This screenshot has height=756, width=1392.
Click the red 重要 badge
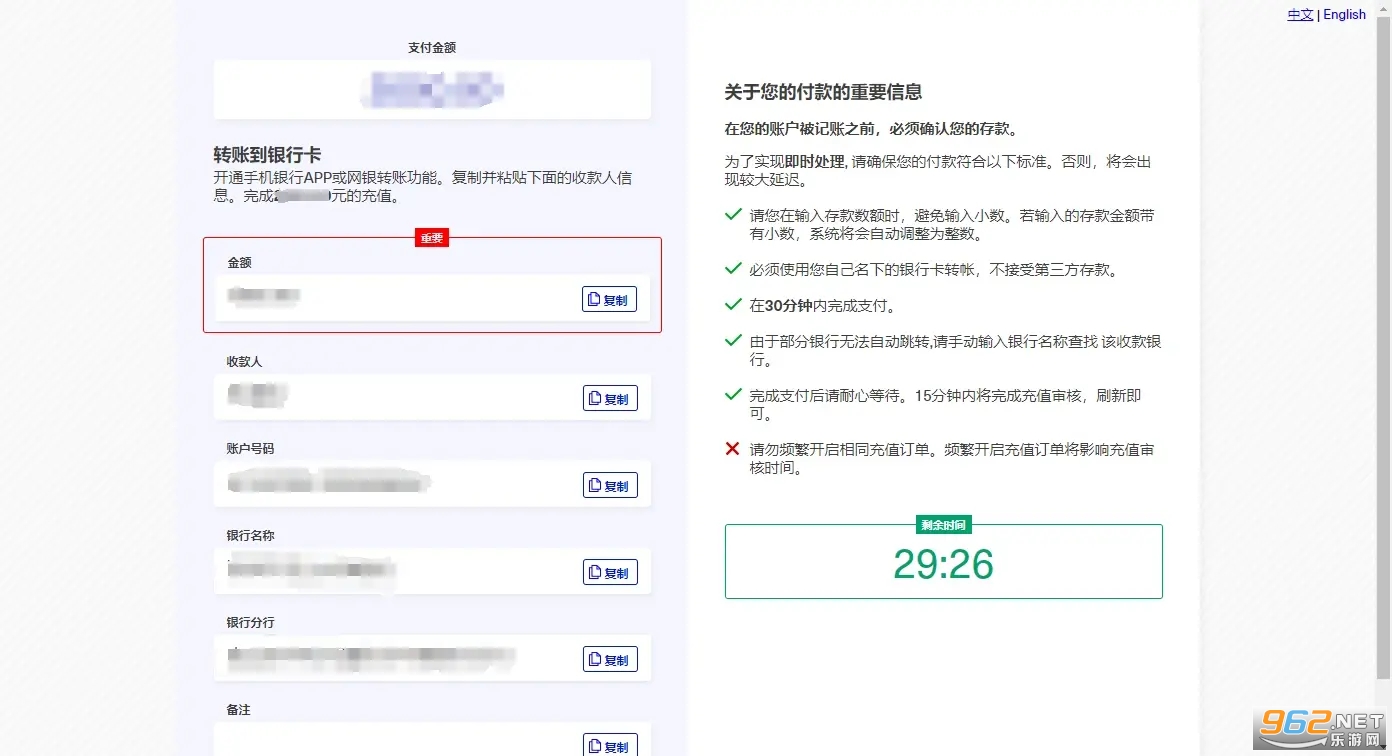(x=432, y=238)
